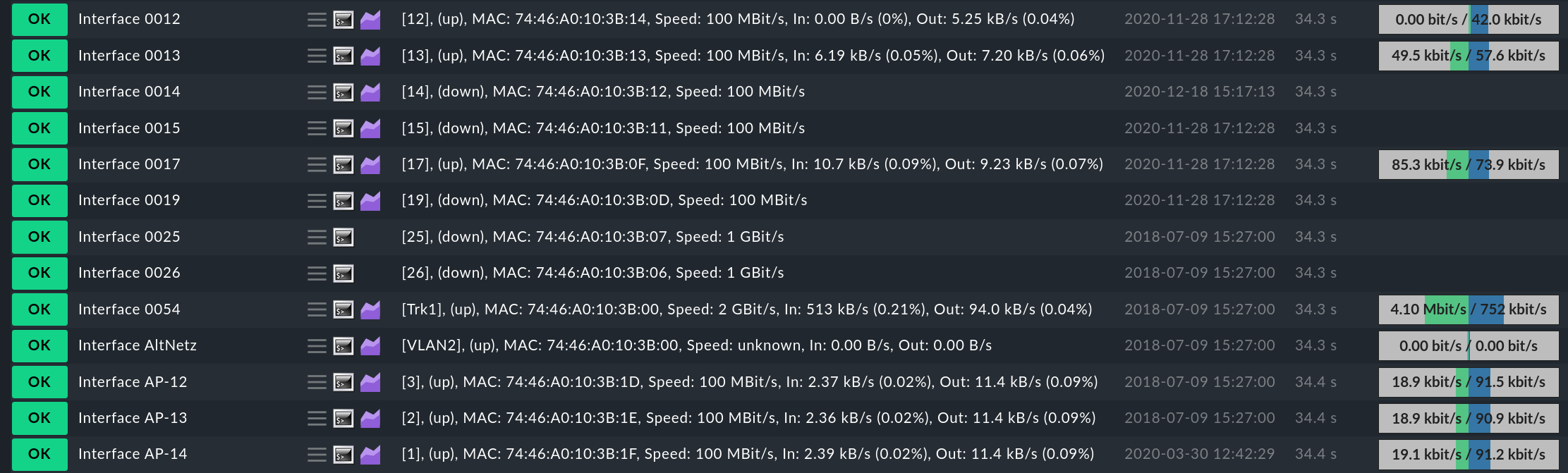The height and width of the screenshot is (473, 1568).
Task: Click OK status badge of Interface 0012
Action: [x=39, y=19]
